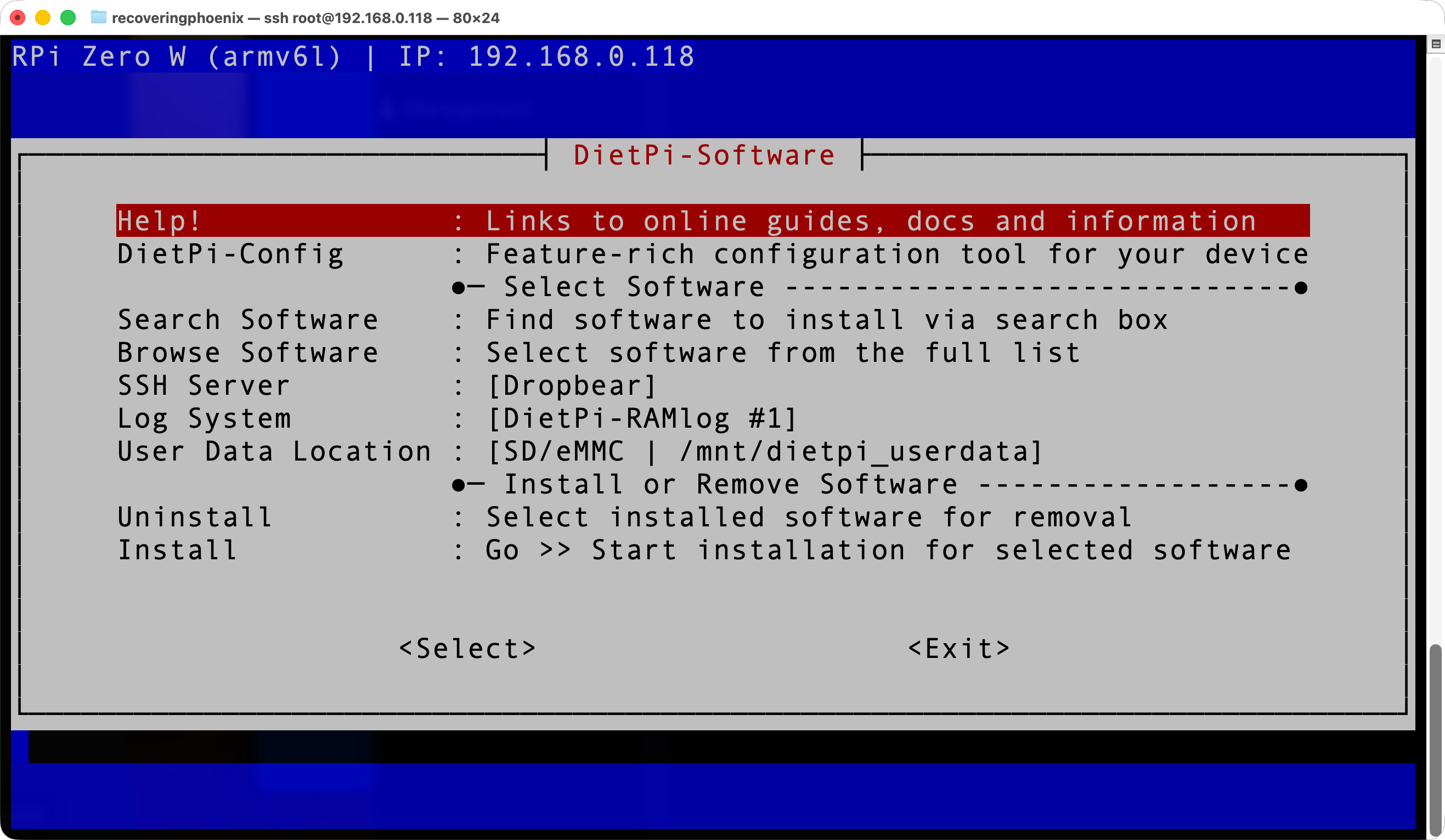Screen dimensions: 1445x840
Task: Select SSH Server menu entry
Action: [x=713, y=385]
